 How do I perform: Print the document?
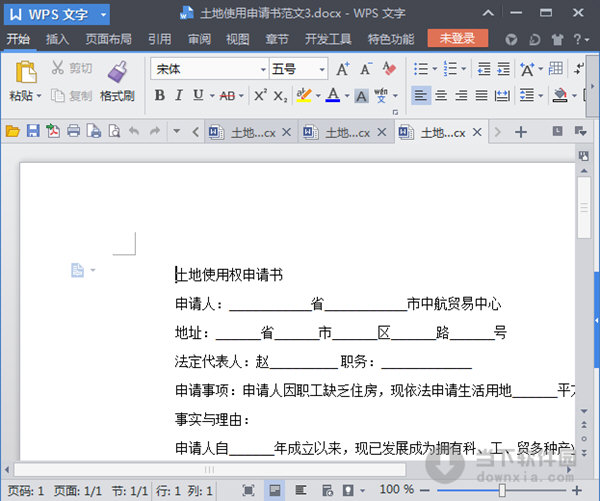(x=73, y=131)
